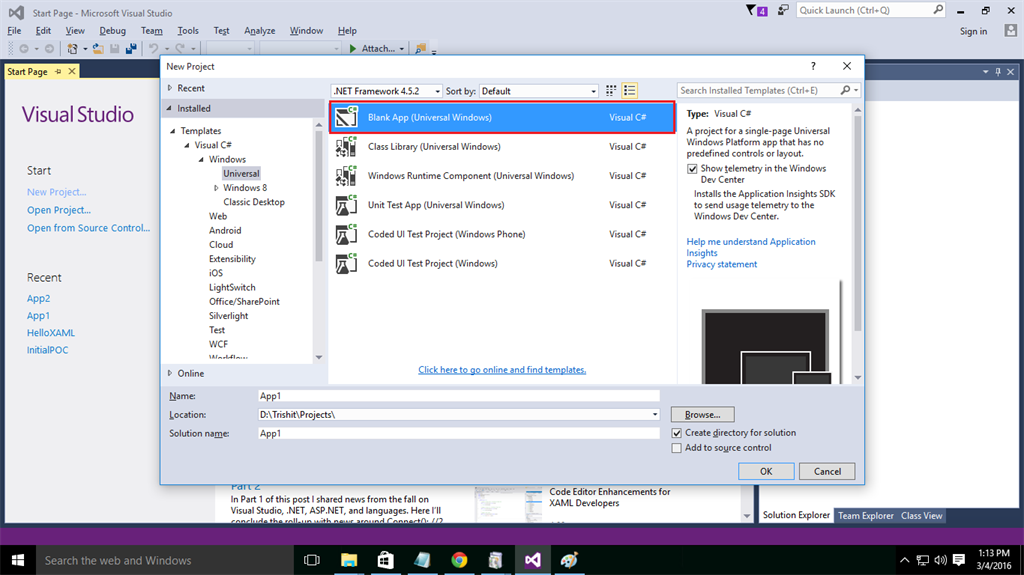The width and height of the screenshot is (1024, 575).
Task: Click the Cancel button
Action: tap(827, 471)
